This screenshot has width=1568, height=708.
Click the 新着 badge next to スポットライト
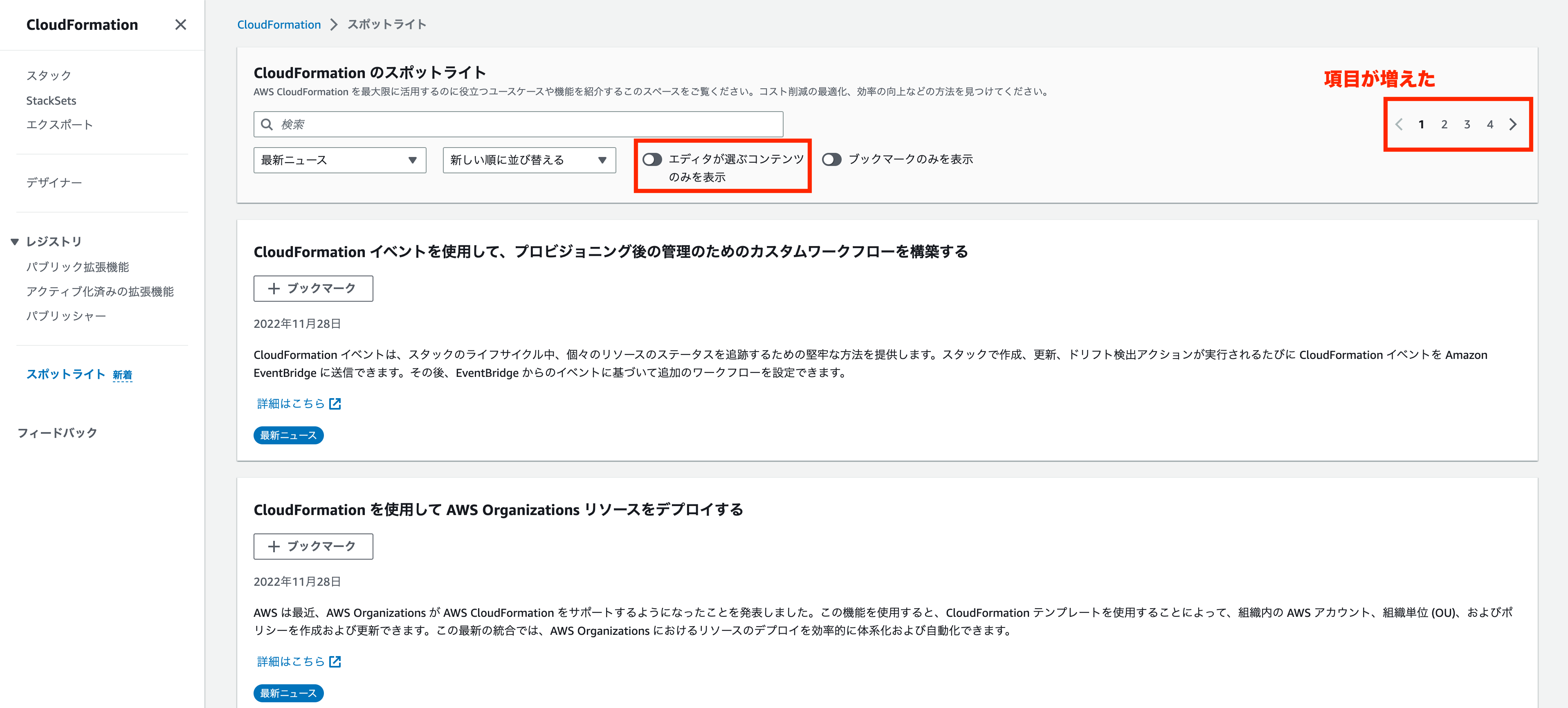pyautogui.click(x=122, y=375)
